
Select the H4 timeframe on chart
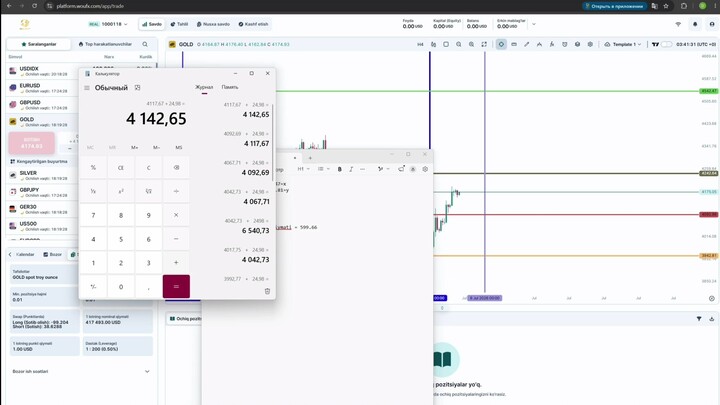pos(420,45)
